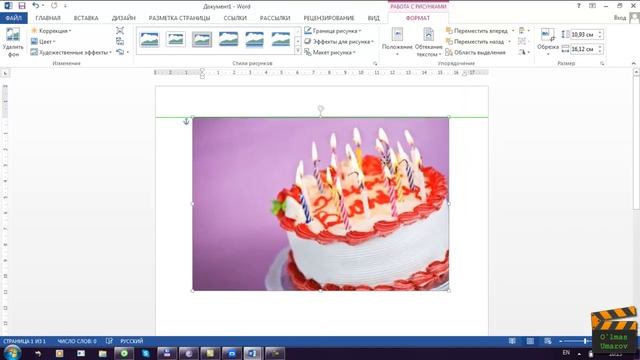Click the Ribbon Display Options icon
The width and height of the screenshot is (640, 360).
point(592,6)
